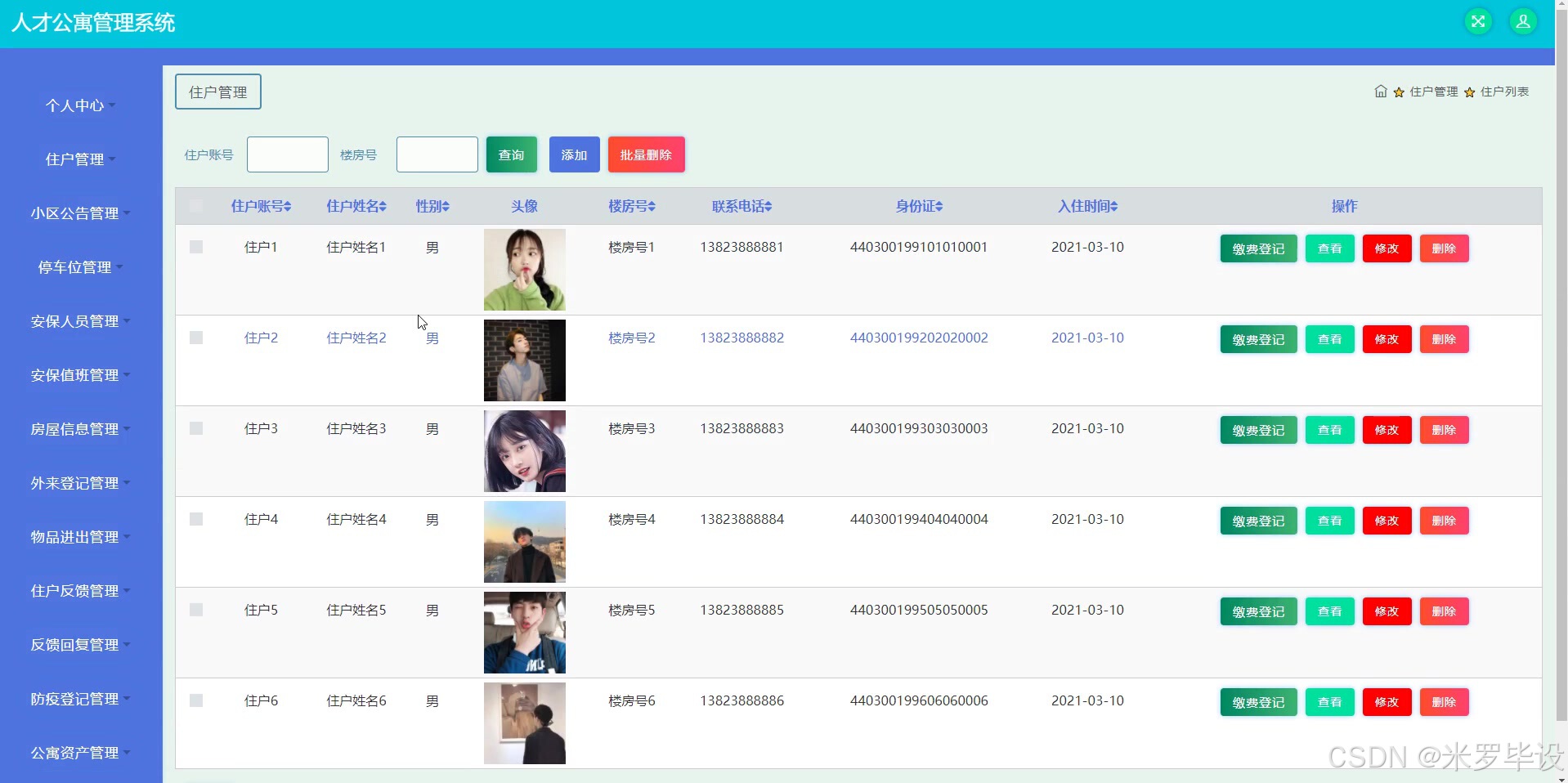Open 反馈回复管理 in the sidebar
Viewport: 1568px width, 783px height.
coord(80,645)
